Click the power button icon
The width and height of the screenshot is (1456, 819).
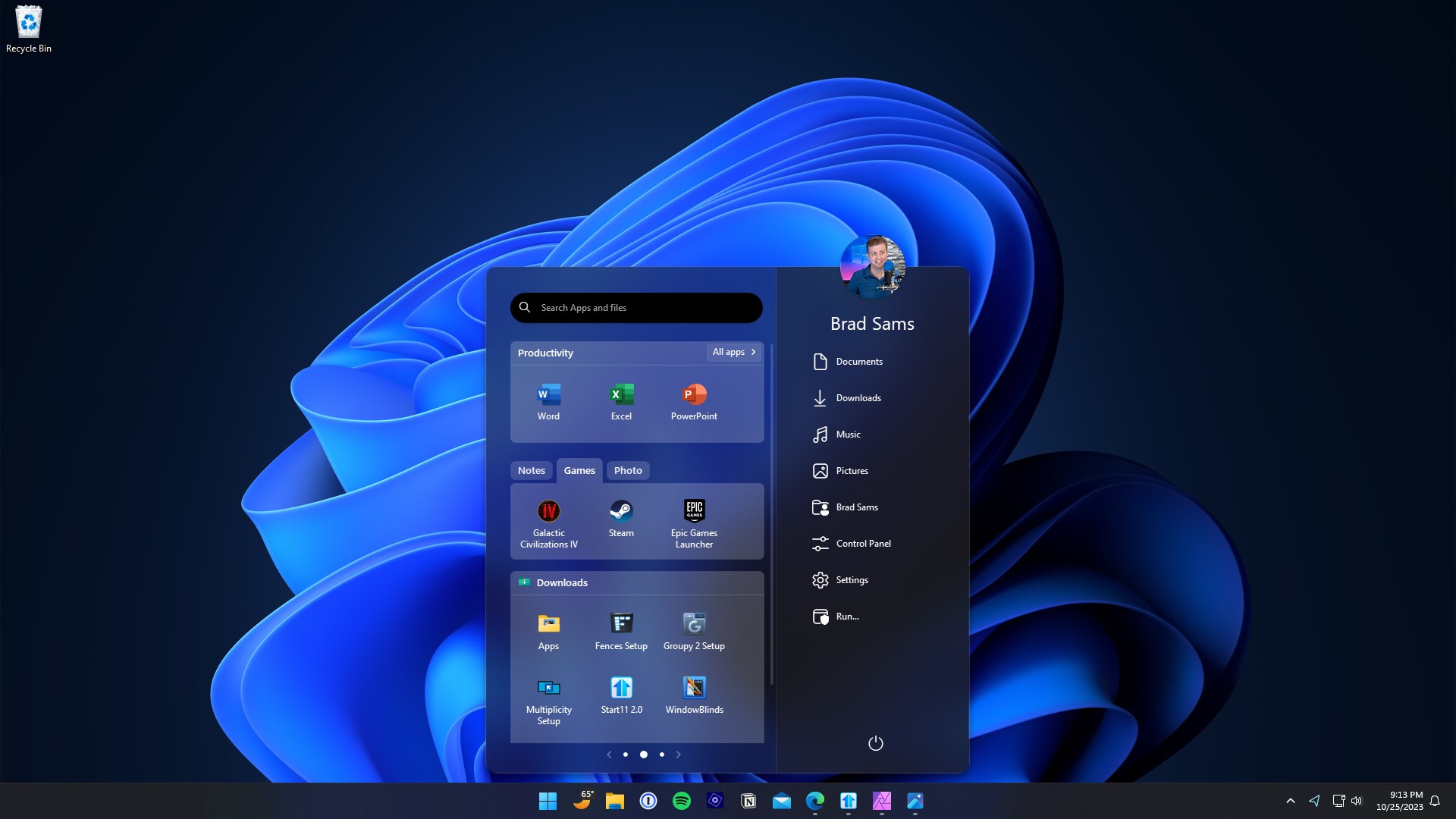pyautogui.click(x=875, y=743)
